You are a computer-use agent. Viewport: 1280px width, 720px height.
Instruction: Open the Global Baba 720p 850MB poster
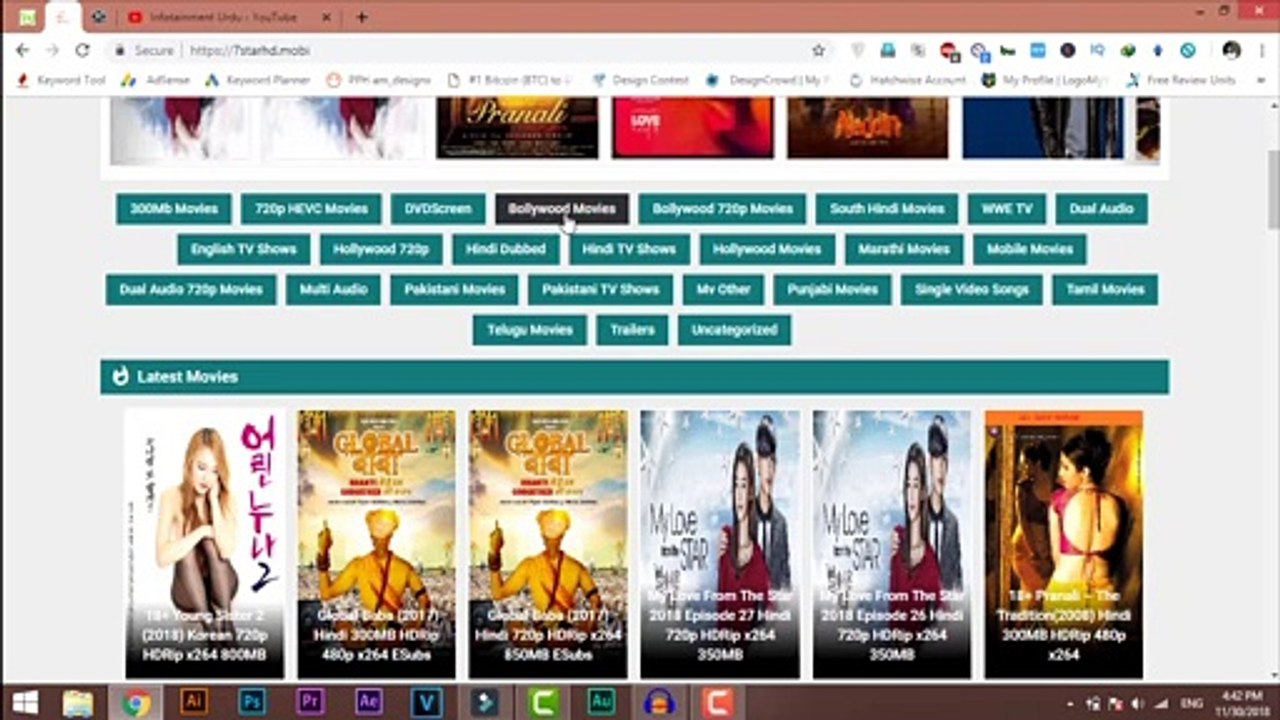548,544
